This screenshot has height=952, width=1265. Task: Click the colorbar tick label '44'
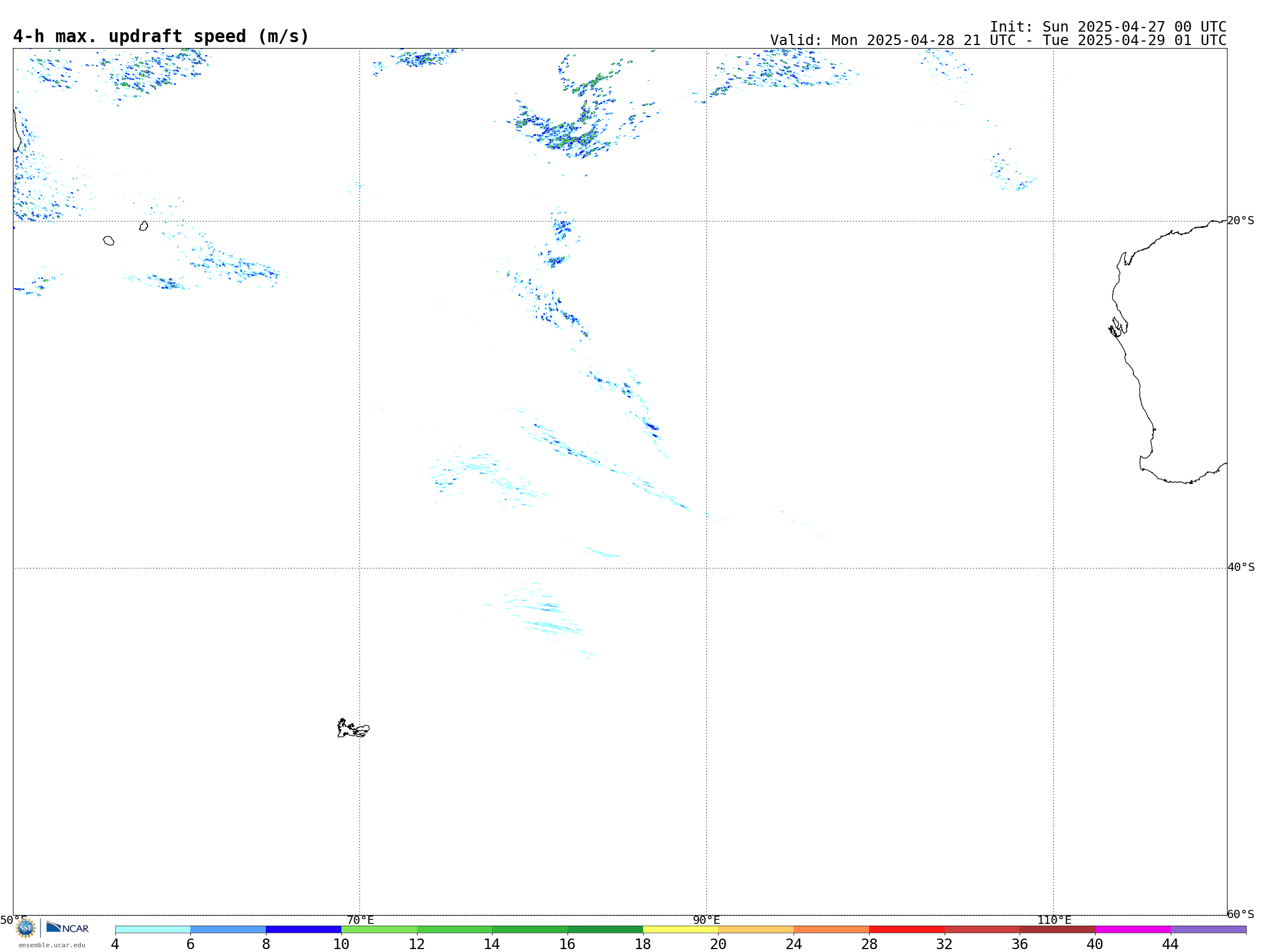point(1170,944)
